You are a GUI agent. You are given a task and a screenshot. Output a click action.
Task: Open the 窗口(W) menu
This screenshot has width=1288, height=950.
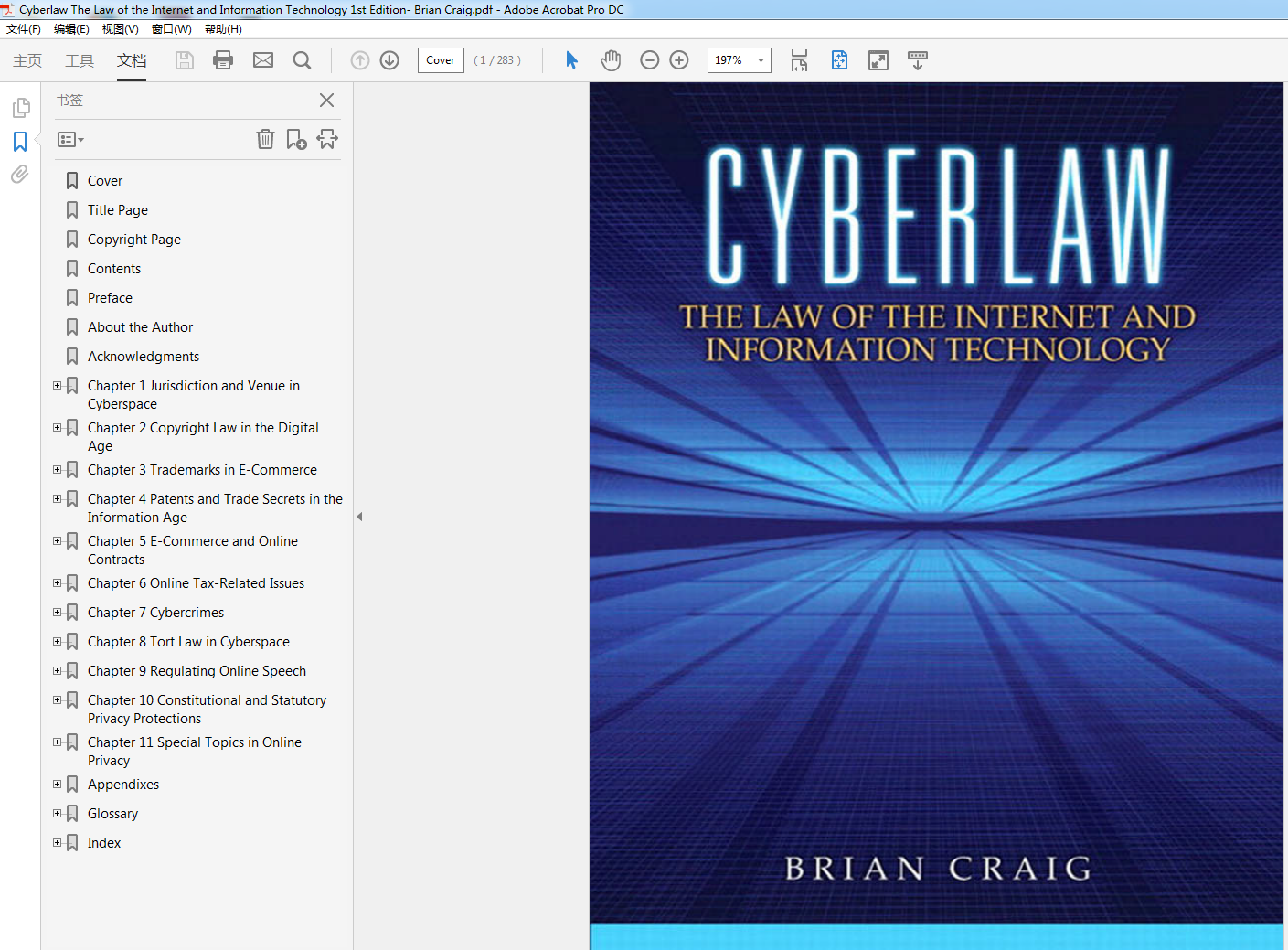(x=171, y=29)
